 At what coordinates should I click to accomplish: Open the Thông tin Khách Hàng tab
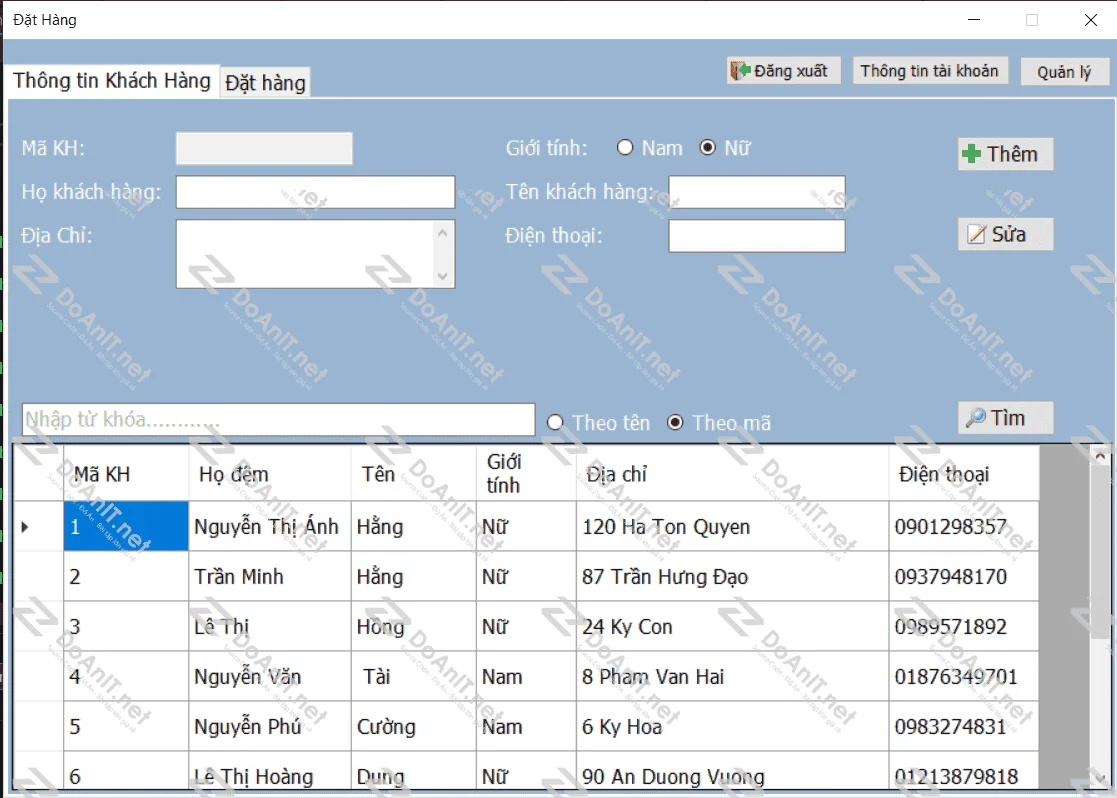pyautogui.click(x=112, y=81)
